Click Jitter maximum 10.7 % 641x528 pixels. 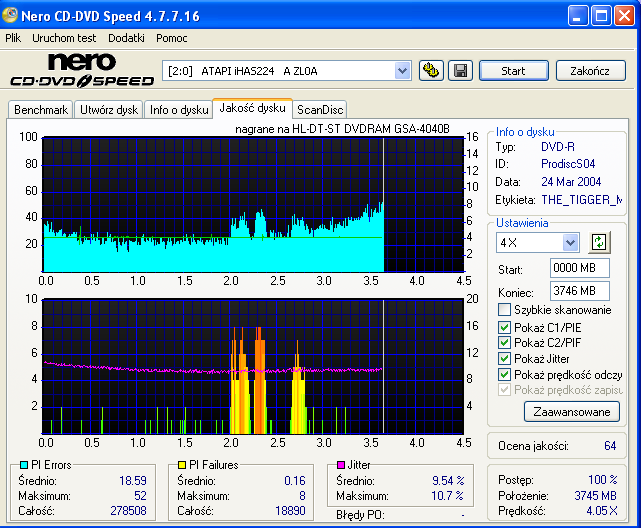pyautogui.click(x=447, y=496)
